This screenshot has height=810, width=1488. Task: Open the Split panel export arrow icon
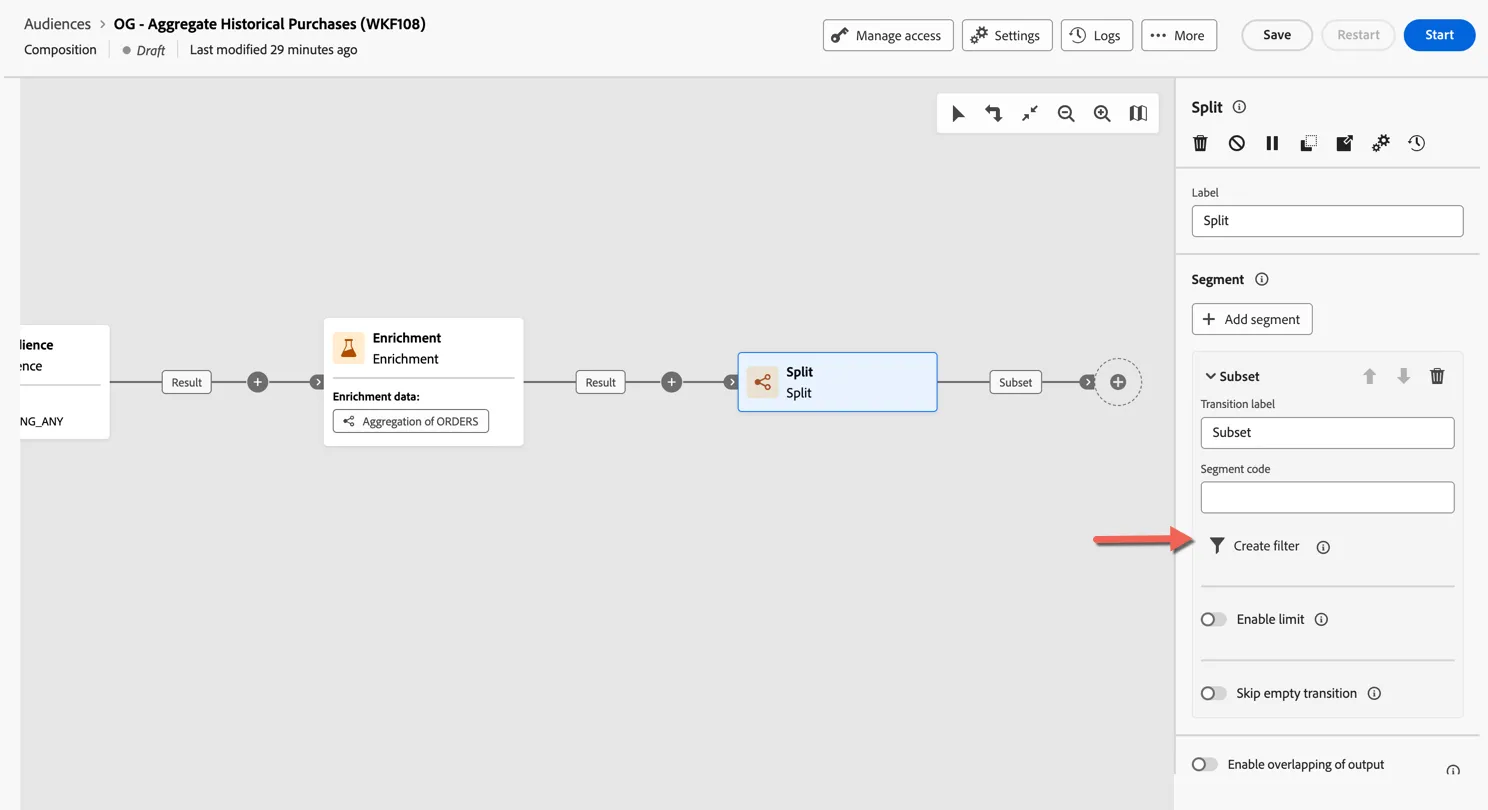(1344, 143)
